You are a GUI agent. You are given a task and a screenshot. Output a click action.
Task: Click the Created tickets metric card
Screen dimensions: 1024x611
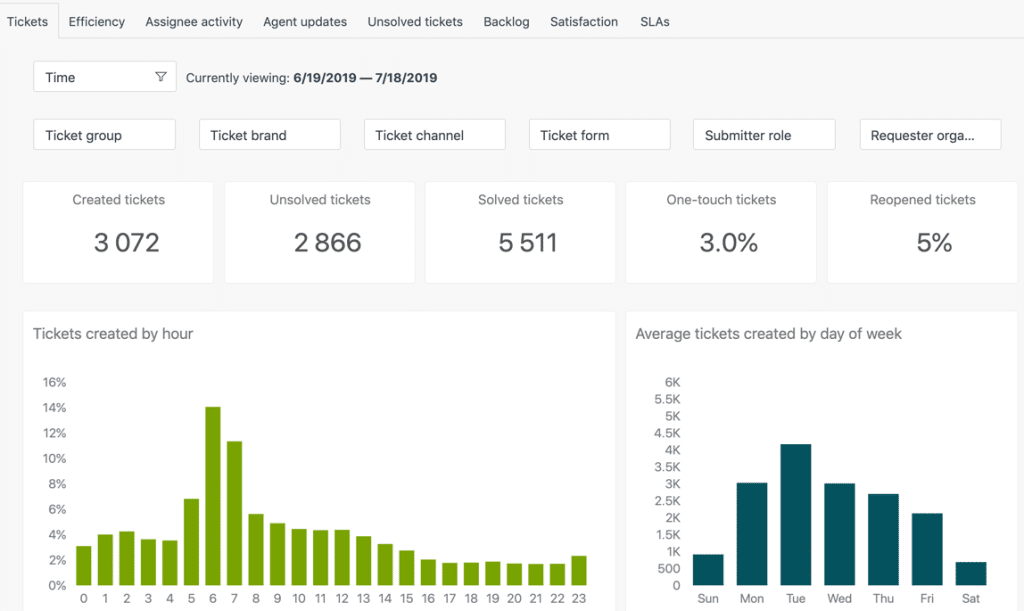(117, 231)
